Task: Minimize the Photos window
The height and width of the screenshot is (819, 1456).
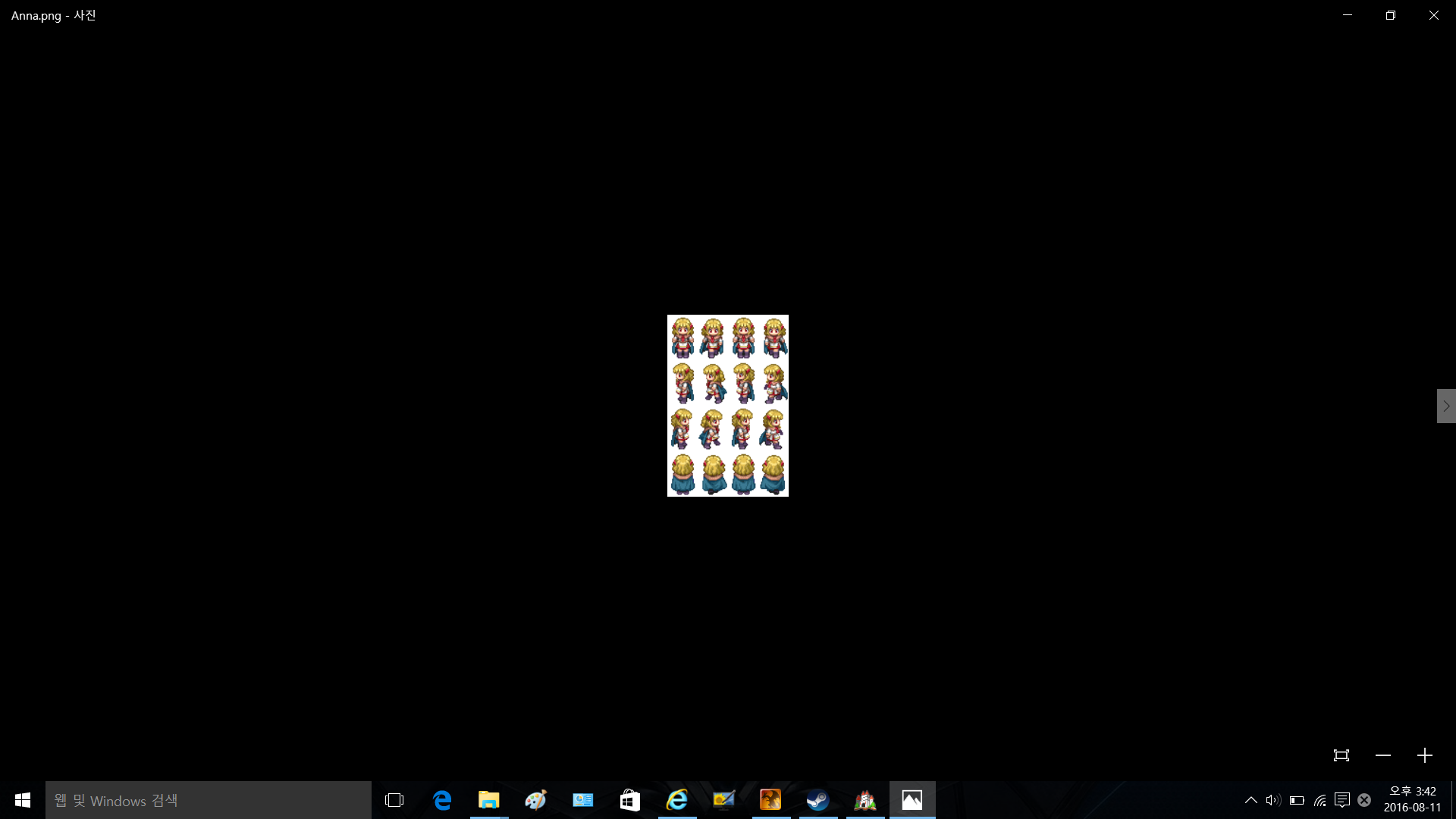Action: [1348, 15]
